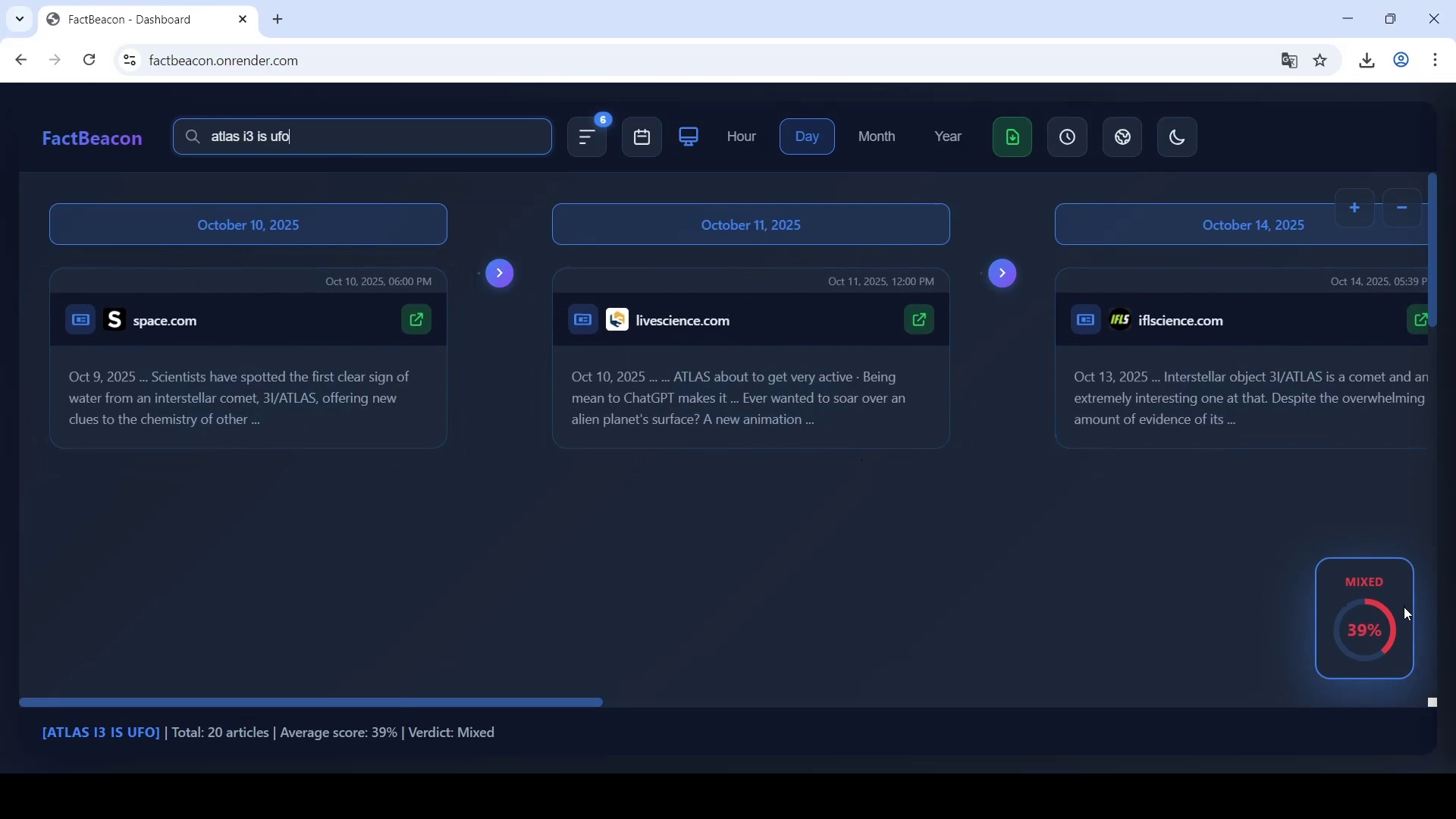Switch timeline granularity to Hour
This screenshot has height=819, width=1456.
coord(742,136)
